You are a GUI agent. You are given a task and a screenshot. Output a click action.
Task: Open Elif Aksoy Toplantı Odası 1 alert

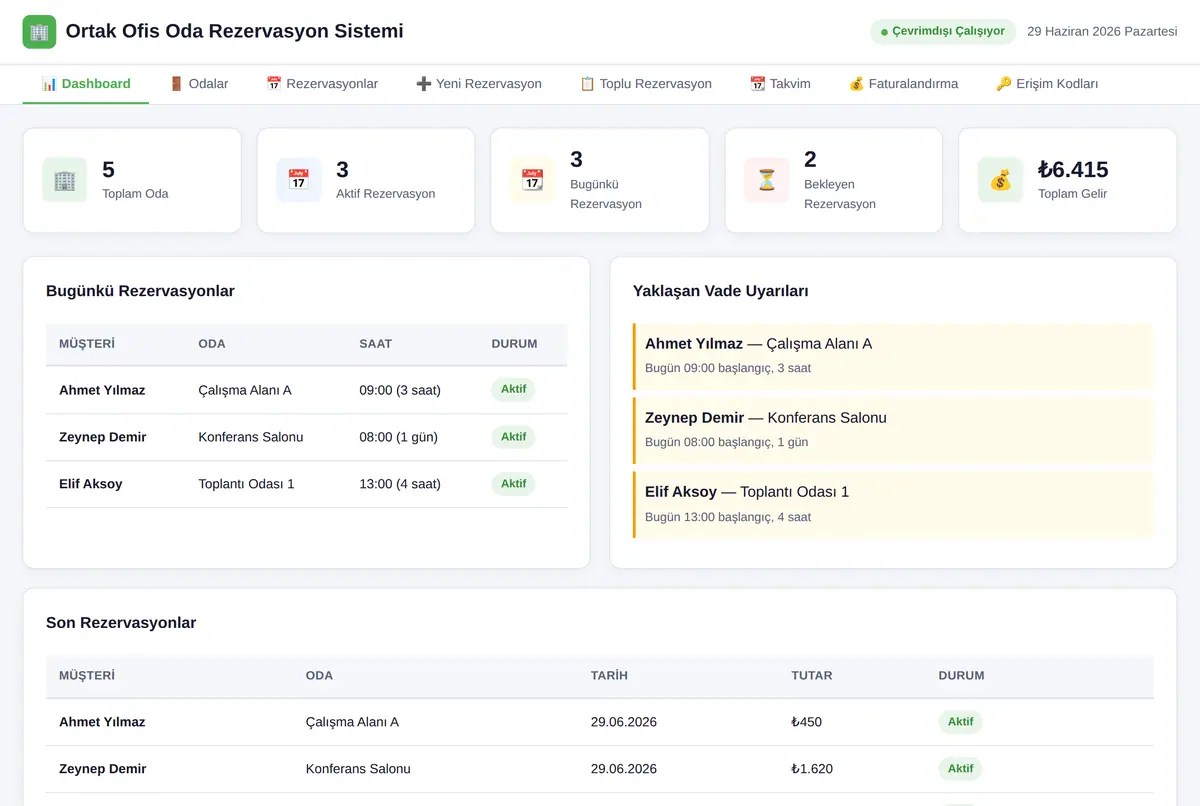[x=893, y=504]
